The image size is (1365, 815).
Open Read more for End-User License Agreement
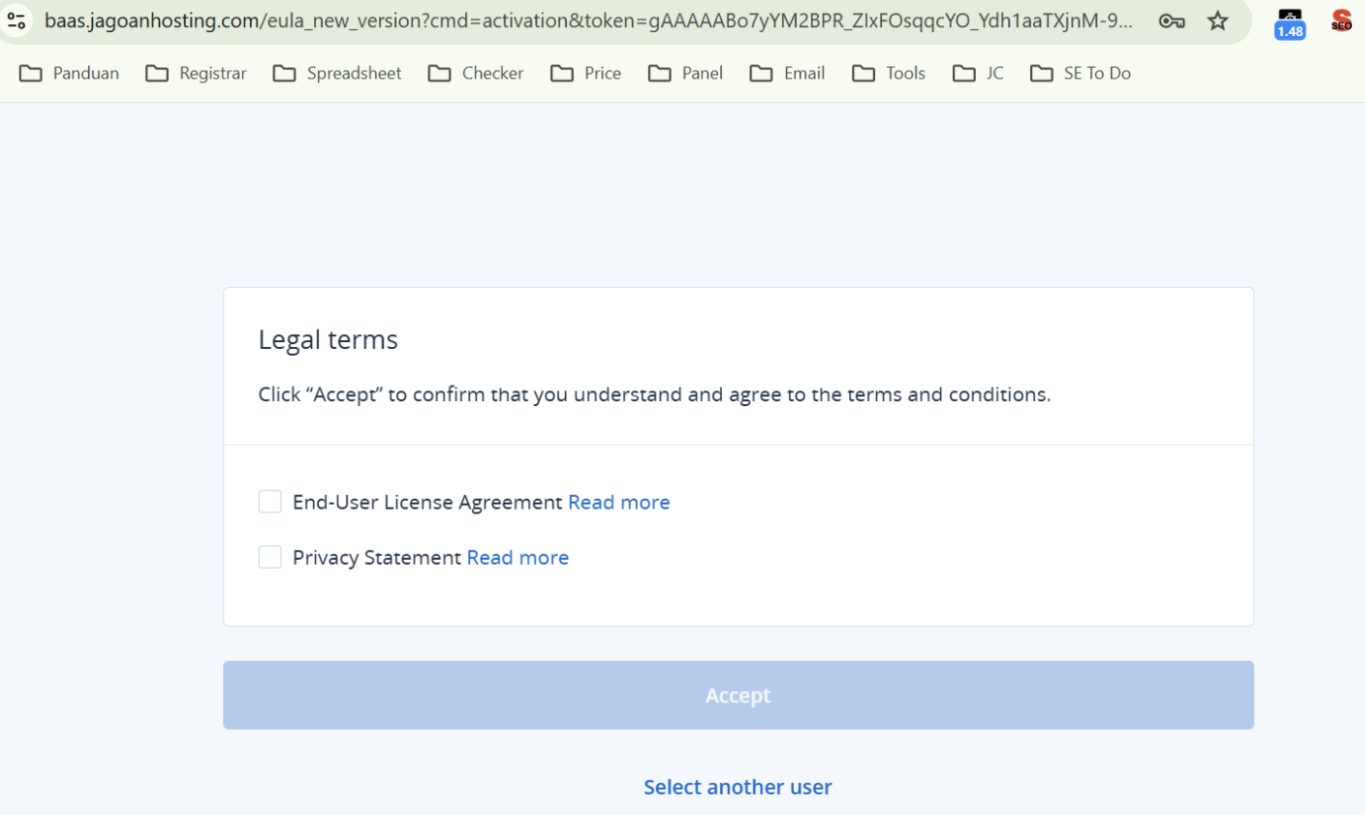pos(618,502)
